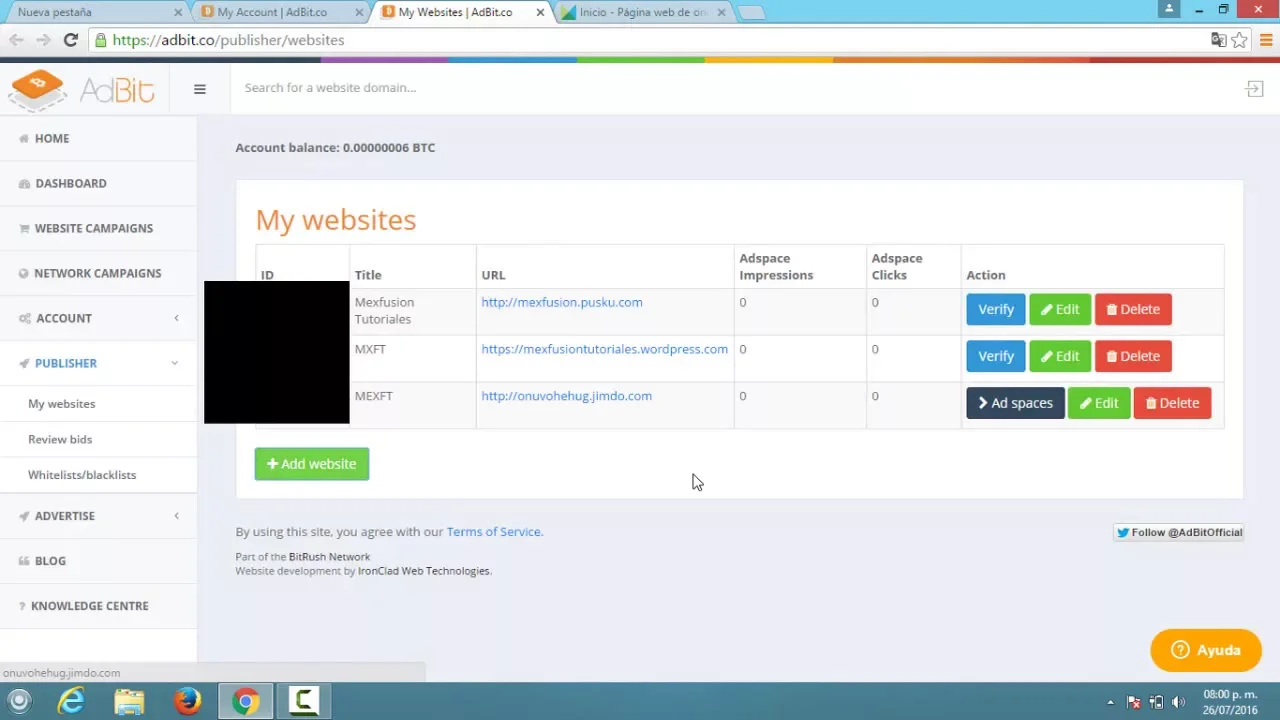This screenshot has height=720, width=1280.
Task: Click the green Add website button
Action: [x=311, y=464]
